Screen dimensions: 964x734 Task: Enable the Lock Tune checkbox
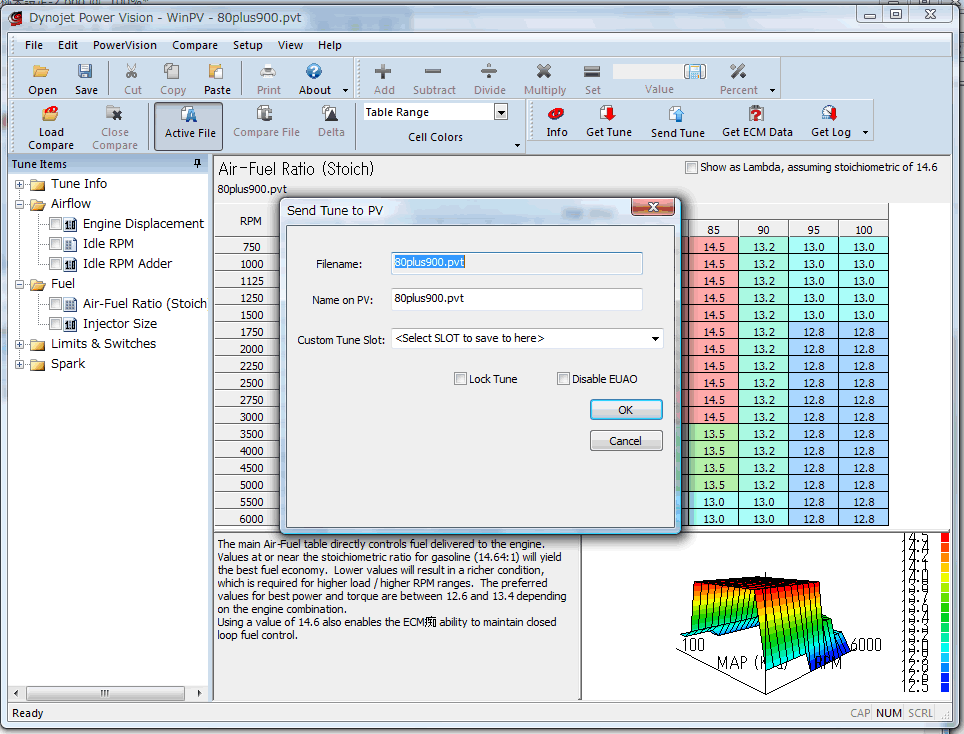(460, 379)
